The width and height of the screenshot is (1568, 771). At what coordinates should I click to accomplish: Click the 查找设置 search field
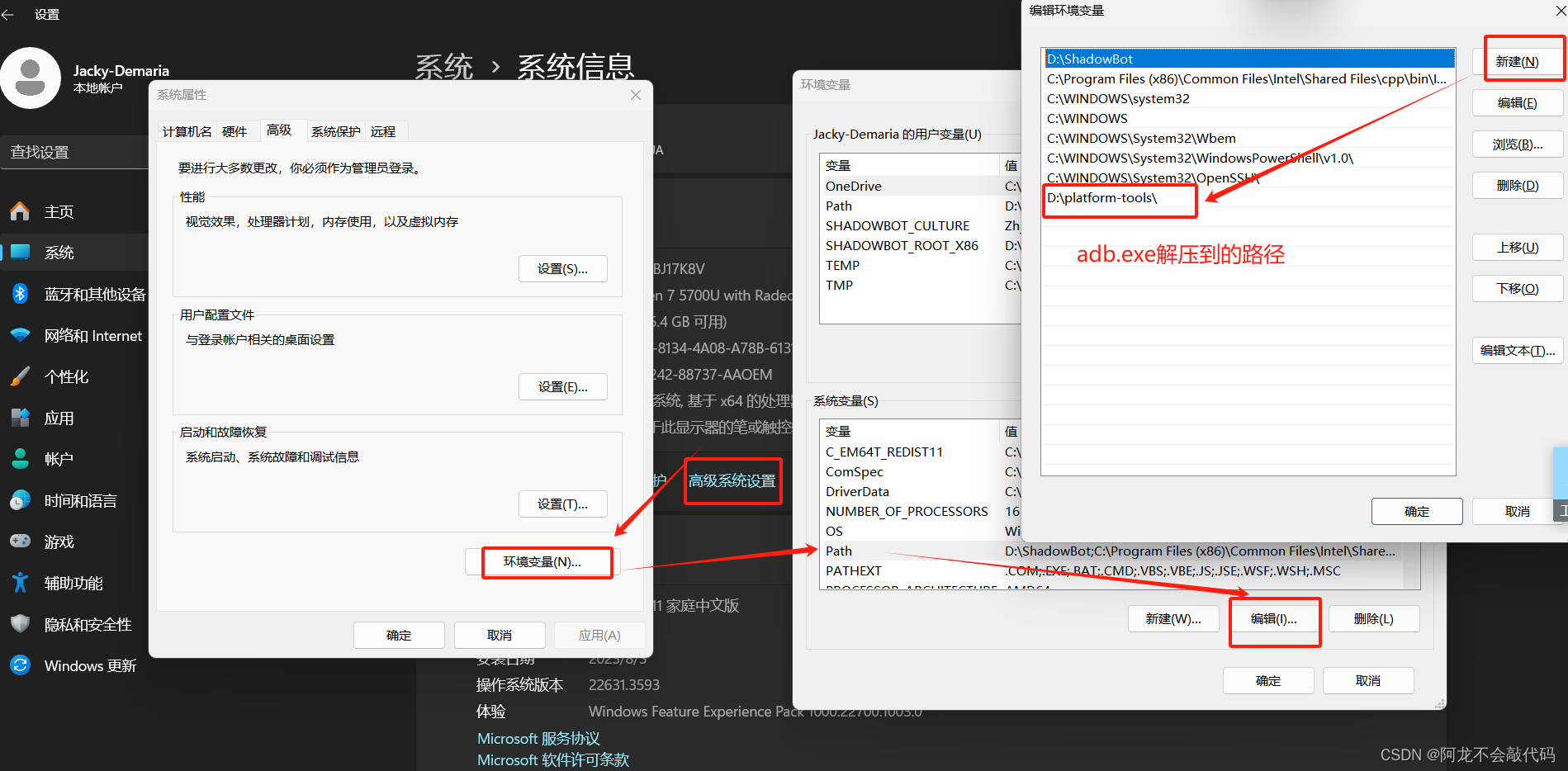click(x=74, y=152)
